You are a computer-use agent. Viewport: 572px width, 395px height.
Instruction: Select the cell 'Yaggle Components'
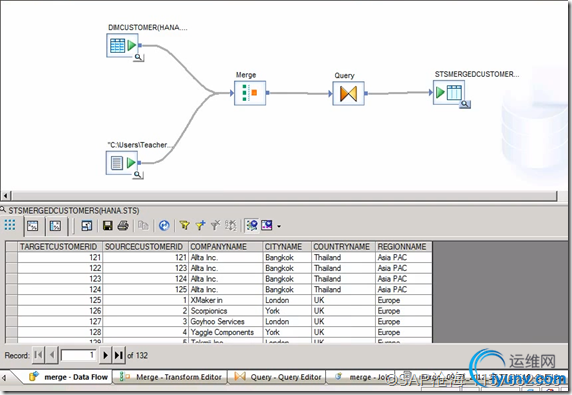(225, 332)
